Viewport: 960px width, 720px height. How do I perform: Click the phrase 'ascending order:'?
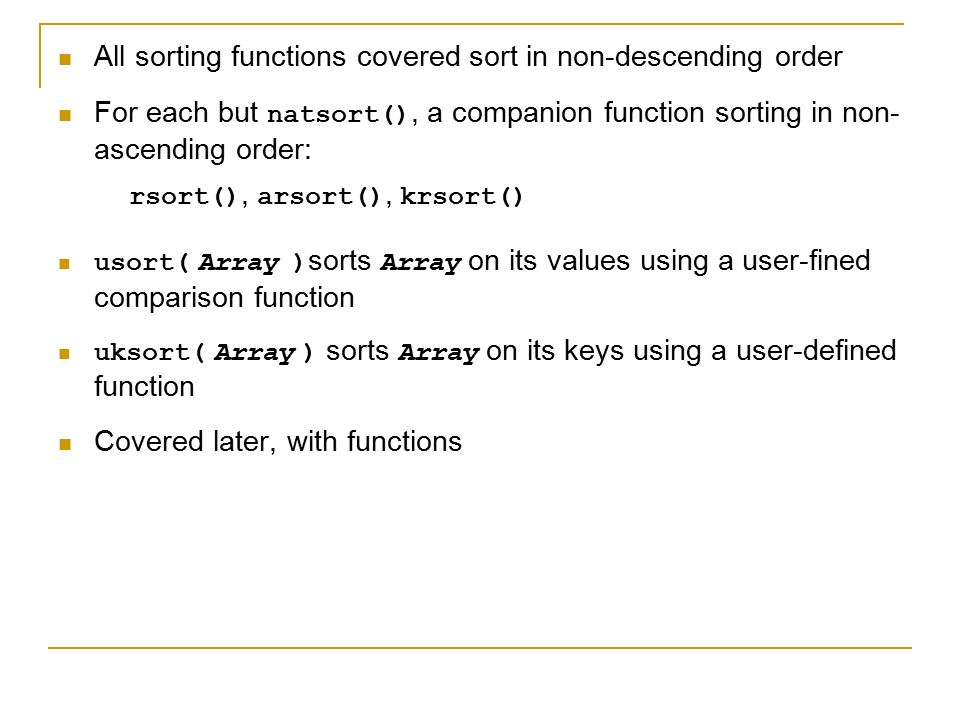pos(203,150)
